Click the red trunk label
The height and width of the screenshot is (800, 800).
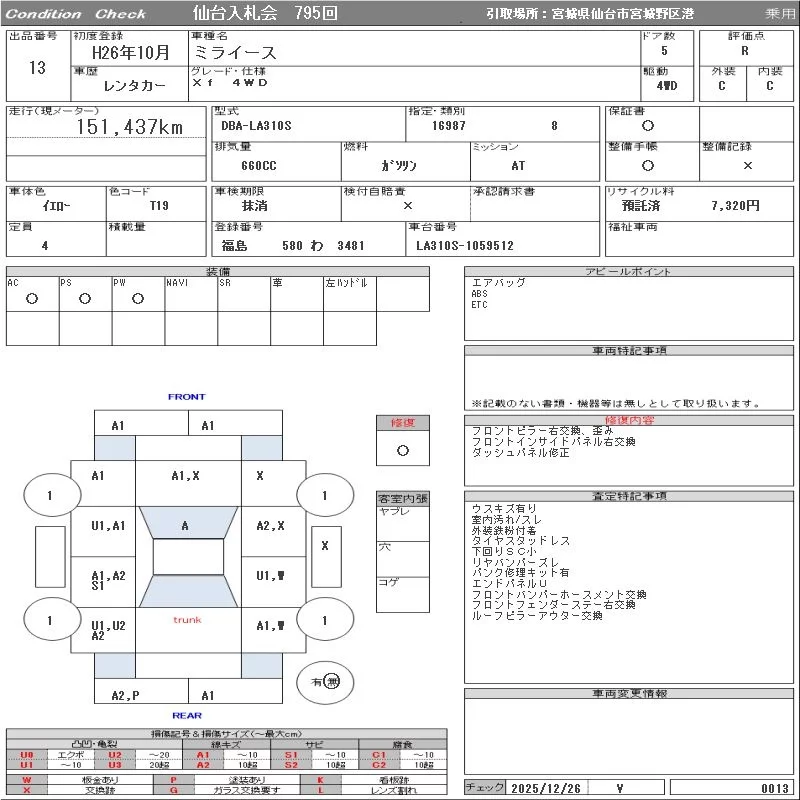(x=187, y=620)
